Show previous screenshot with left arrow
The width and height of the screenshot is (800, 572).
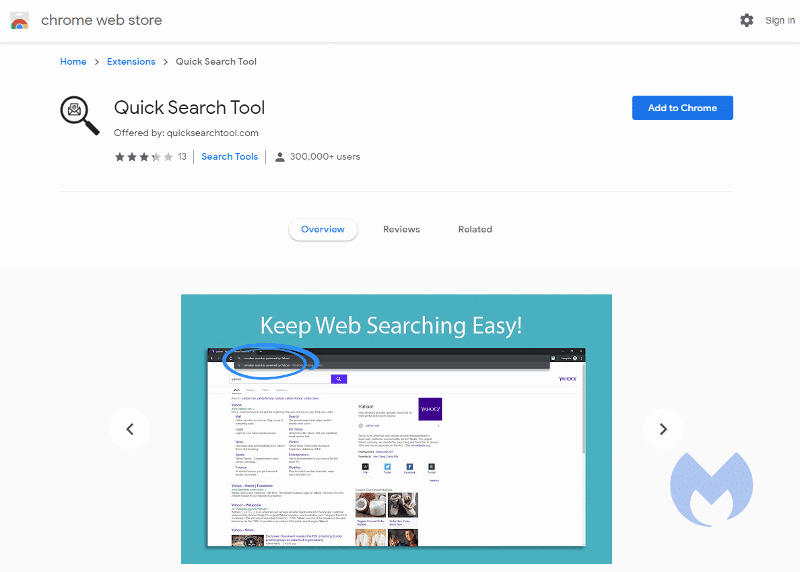pyautogui.click(x=130, y=429)
